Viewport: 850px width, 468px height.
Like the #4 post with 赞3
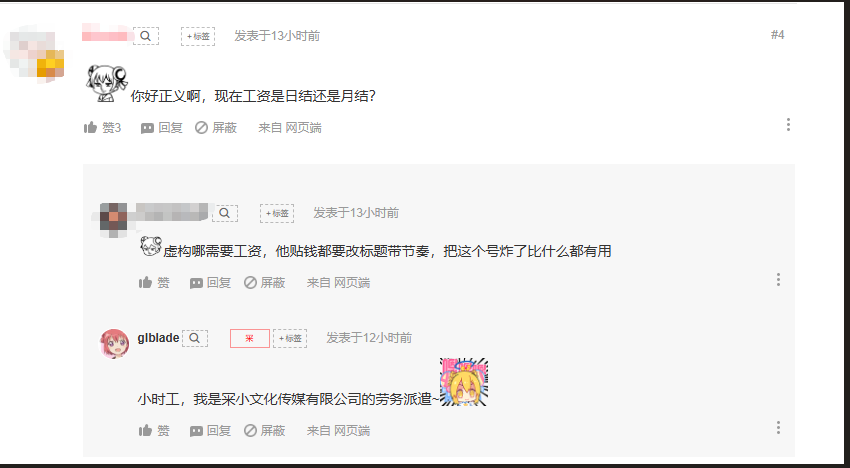pyautogui.click(x=102, y=128)
